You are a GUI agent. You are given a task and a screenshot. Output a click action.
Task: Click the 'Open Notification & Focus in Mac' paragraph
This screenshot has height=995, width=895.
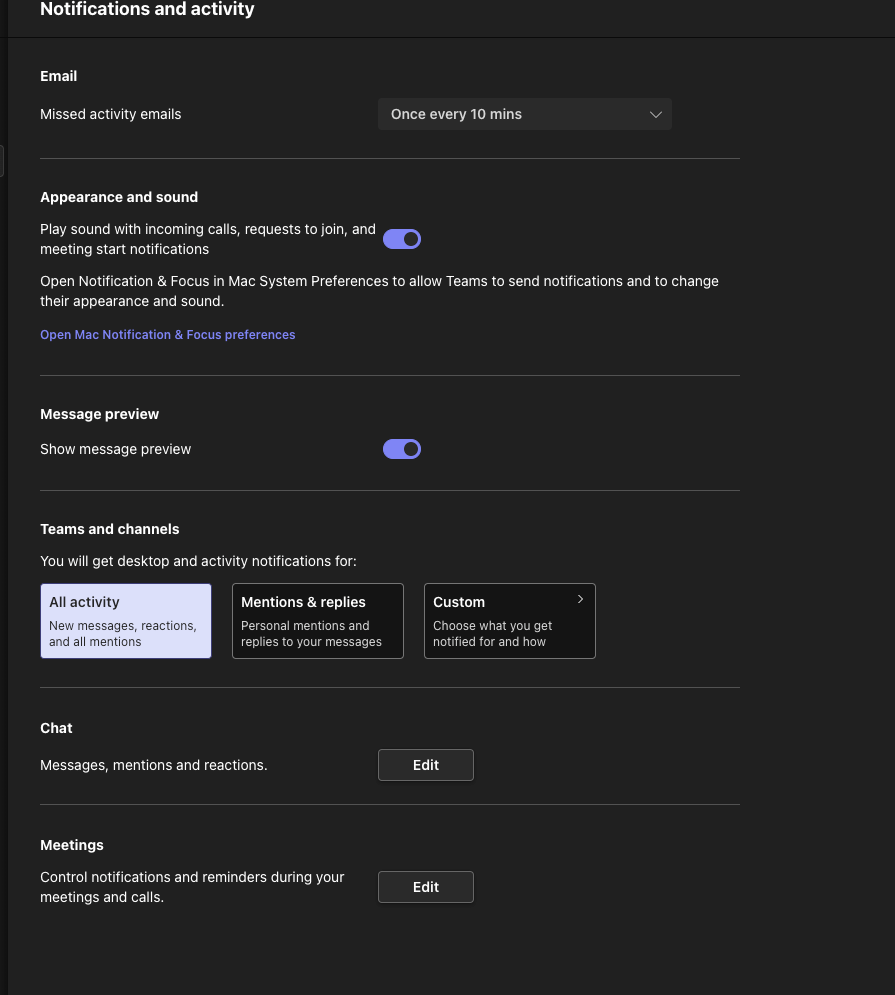pos(380,291)
